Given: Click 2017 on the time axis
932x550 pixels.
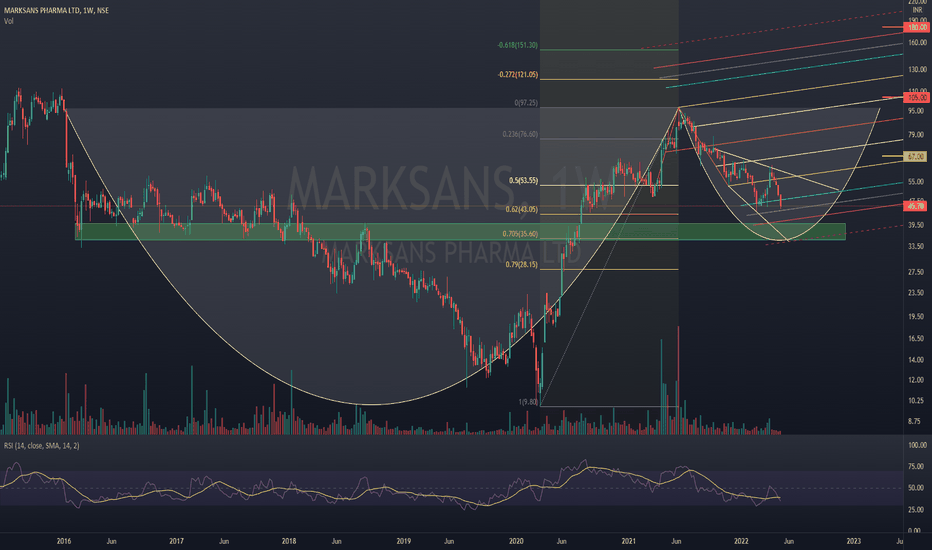Looking at the screenshot, I should [176, 541].
